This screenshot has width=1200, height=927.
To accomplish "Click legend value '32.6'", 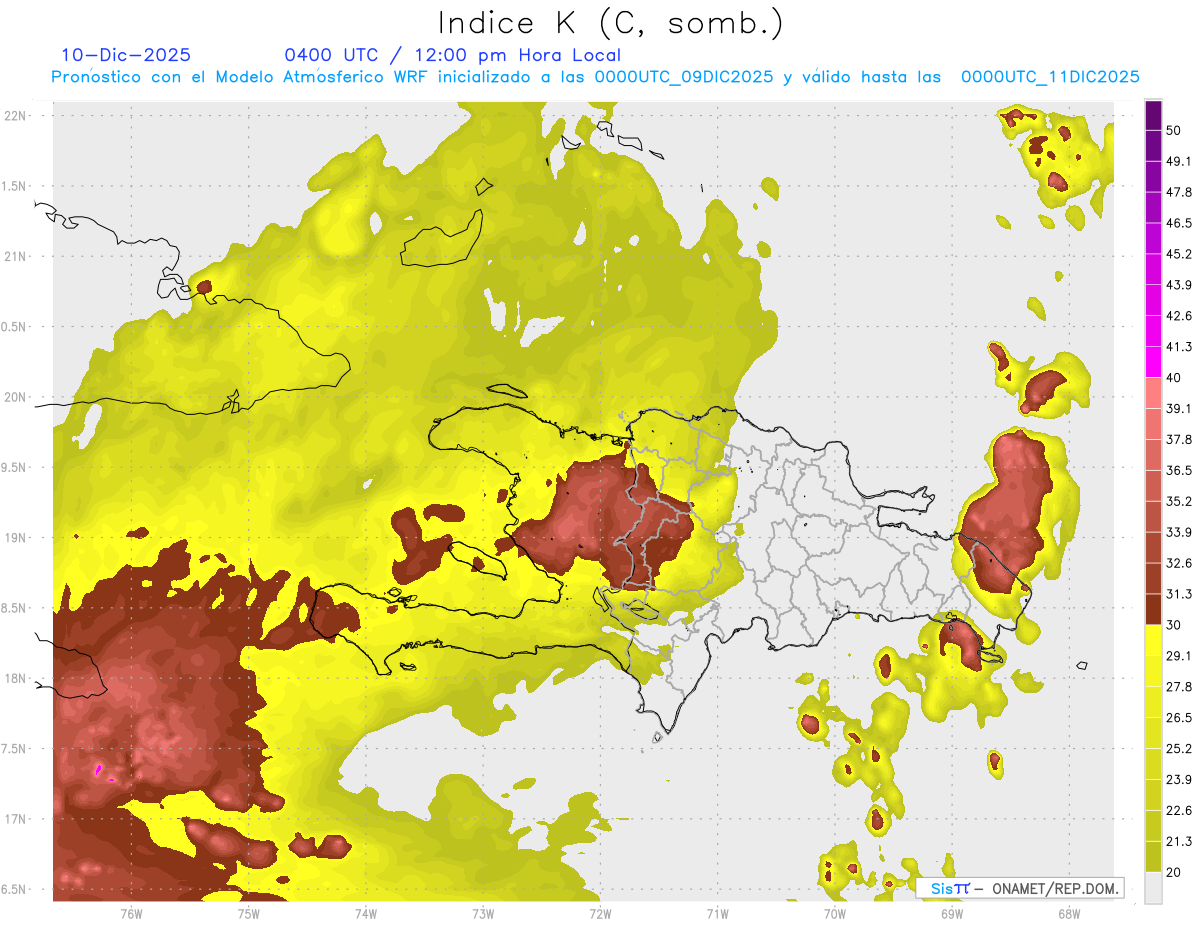I will [1179, 563].
